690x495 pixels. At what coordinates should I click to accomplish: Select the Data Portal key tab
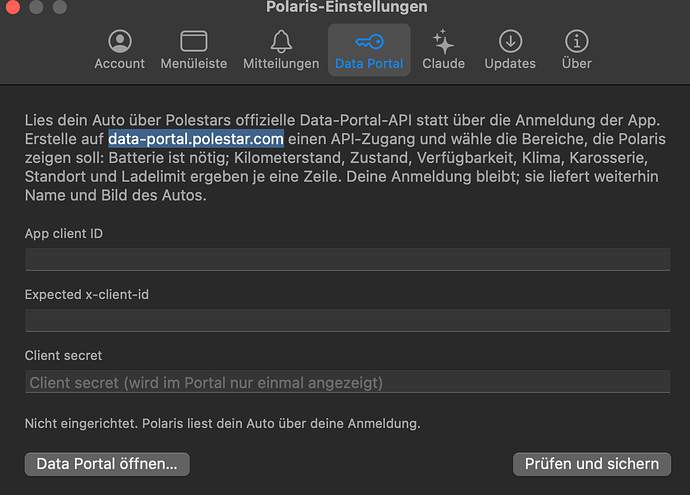click(369, 50)
